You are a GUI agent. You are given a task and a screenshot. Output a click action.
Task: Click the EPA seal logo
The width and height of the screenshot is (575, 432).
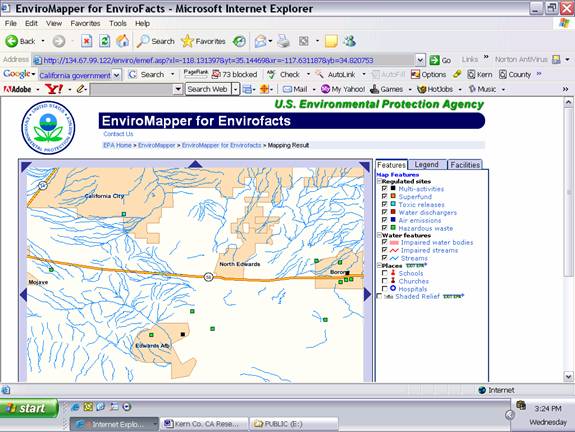pos(48,128)
